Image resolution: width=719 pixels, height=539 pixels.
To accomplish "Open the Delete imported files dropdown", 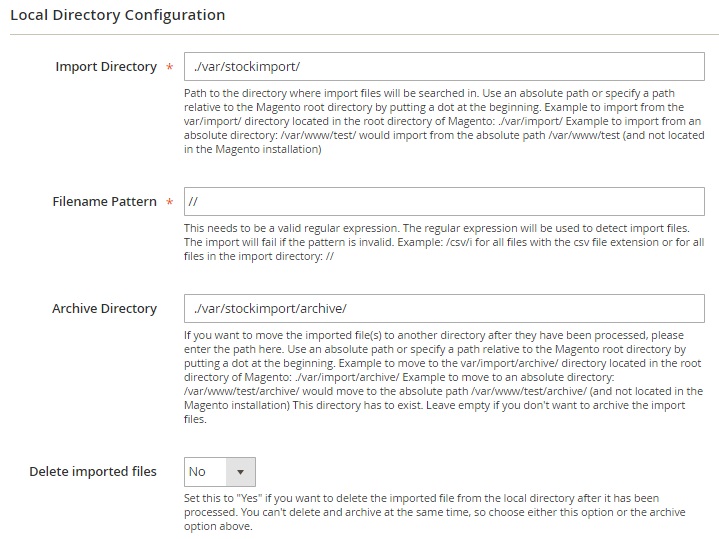I will [x=220, y=471].
